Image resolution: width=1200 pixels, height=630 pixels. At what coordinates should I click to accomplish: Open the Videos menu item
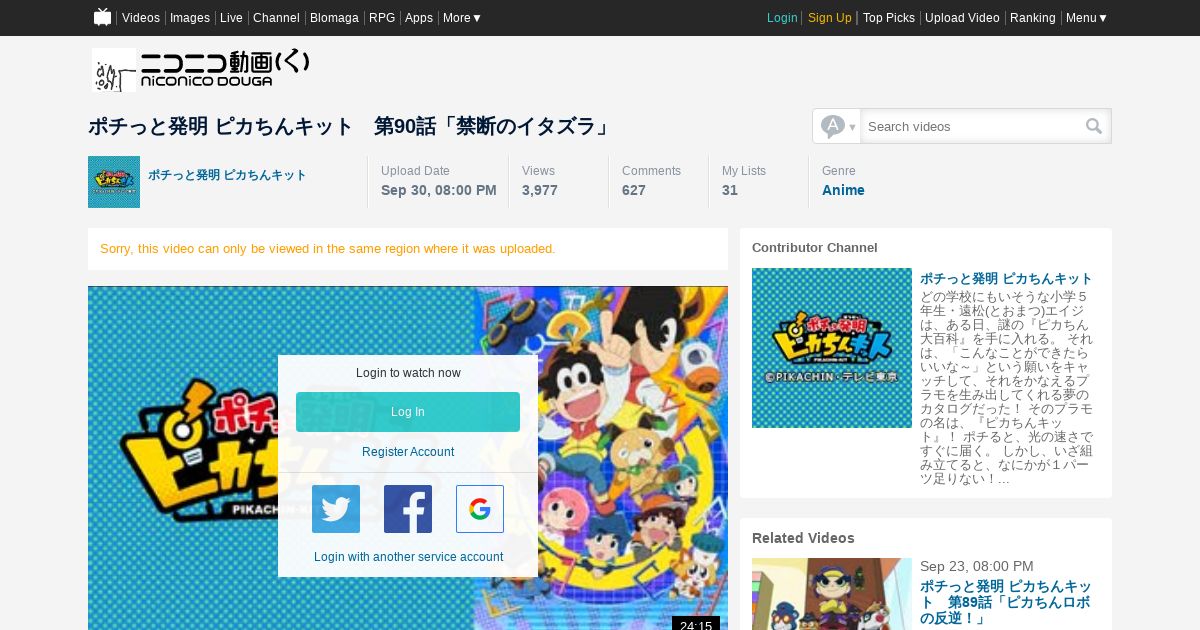click(141, 18)
